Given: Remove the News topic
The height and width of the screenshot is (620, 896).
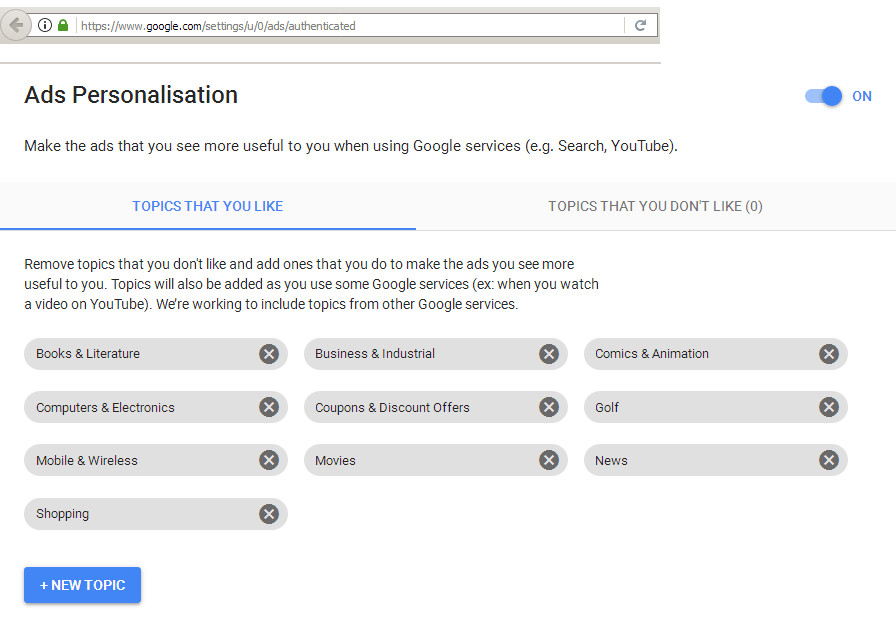Looking at the screenshot, I should tap(828, 460).
